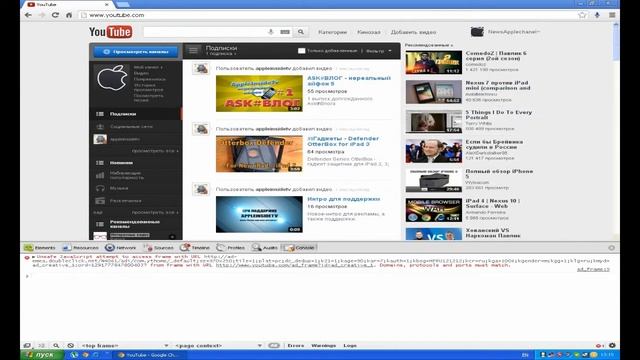Image resolution: width=640 pixels, height=360 pixels.
Task: Open DevTools Network panel
Action: tap(120, 247)
